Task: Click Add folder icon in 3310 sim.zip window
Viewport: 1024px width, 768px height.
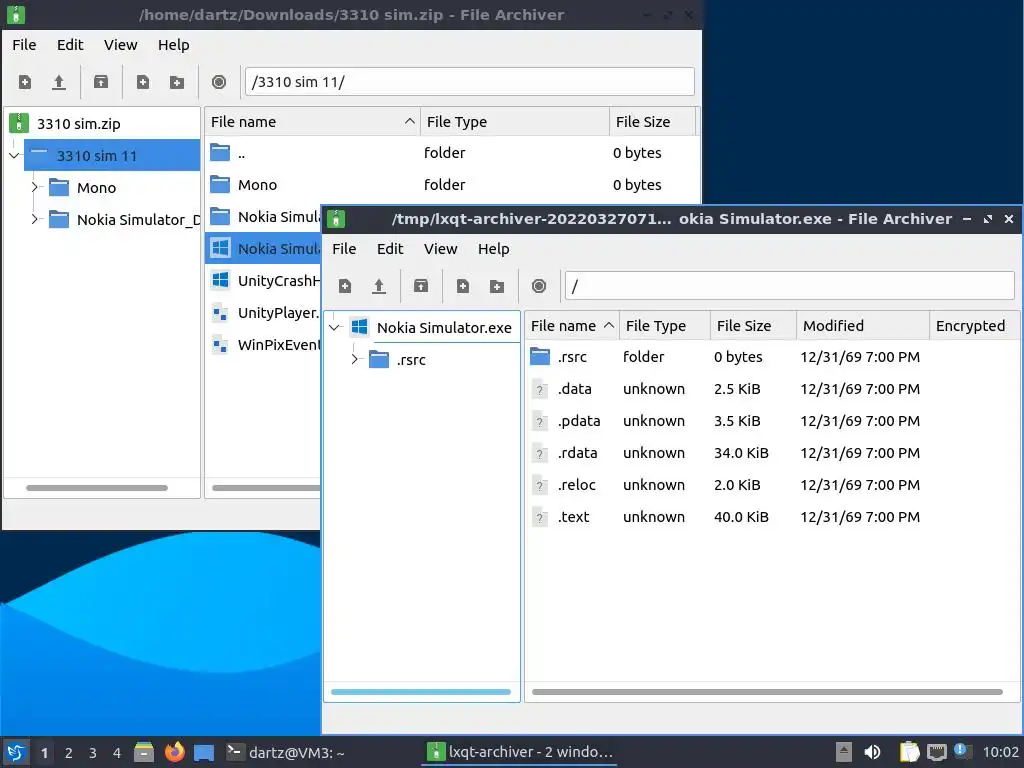Action: pyautogui.click(x=176, y=82)
